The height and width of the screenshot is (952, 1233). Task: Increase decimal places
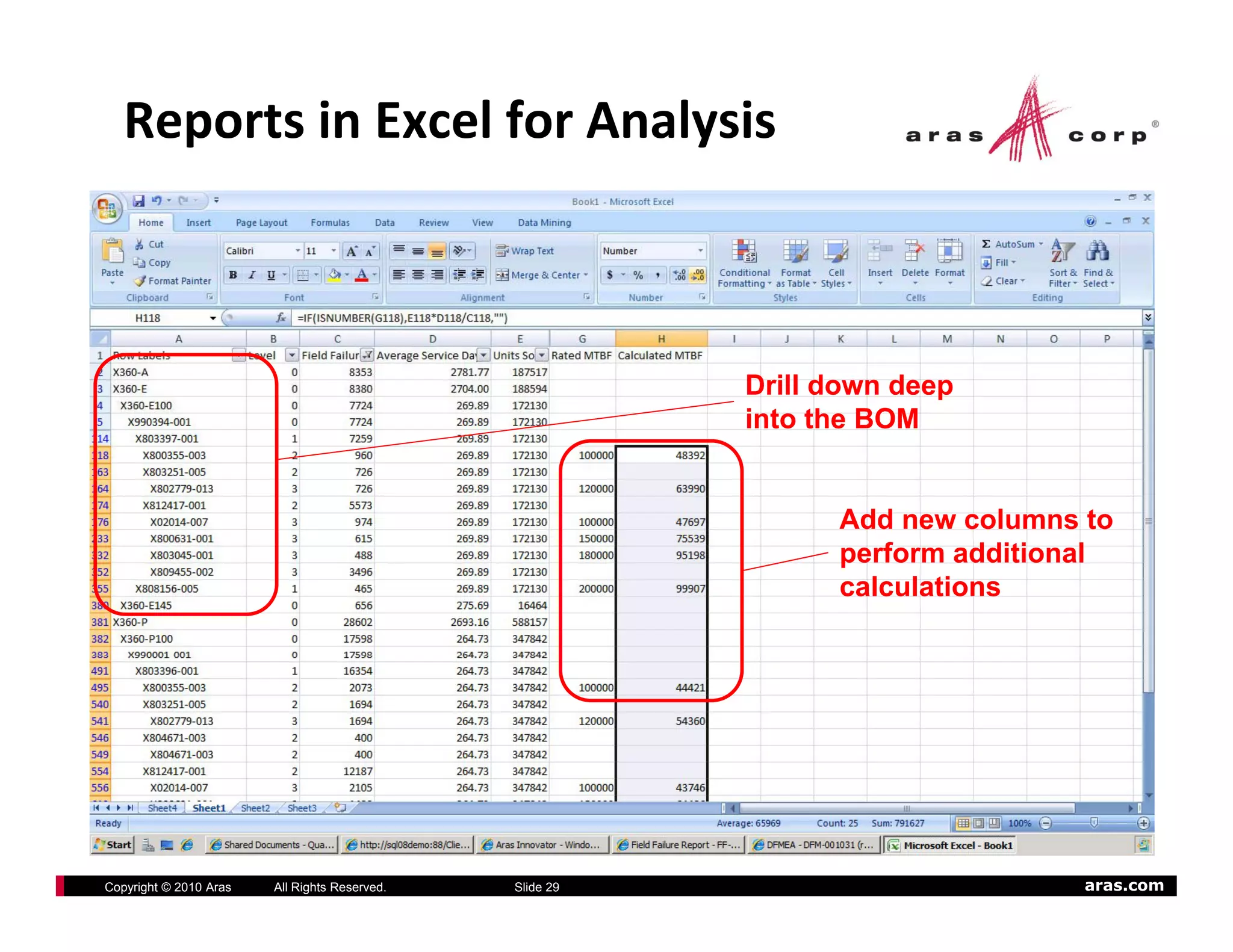point(679,275)
